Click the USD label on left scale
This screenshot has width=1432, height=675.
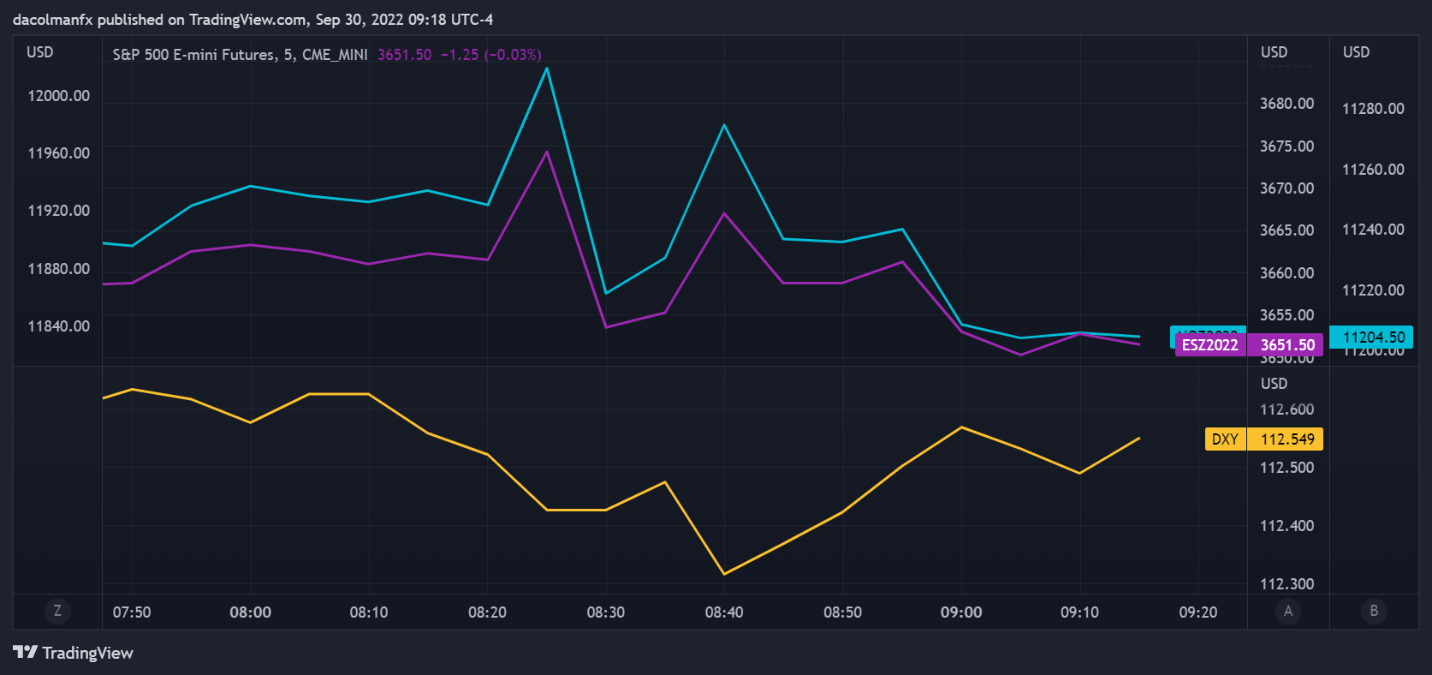coord(40,52)
